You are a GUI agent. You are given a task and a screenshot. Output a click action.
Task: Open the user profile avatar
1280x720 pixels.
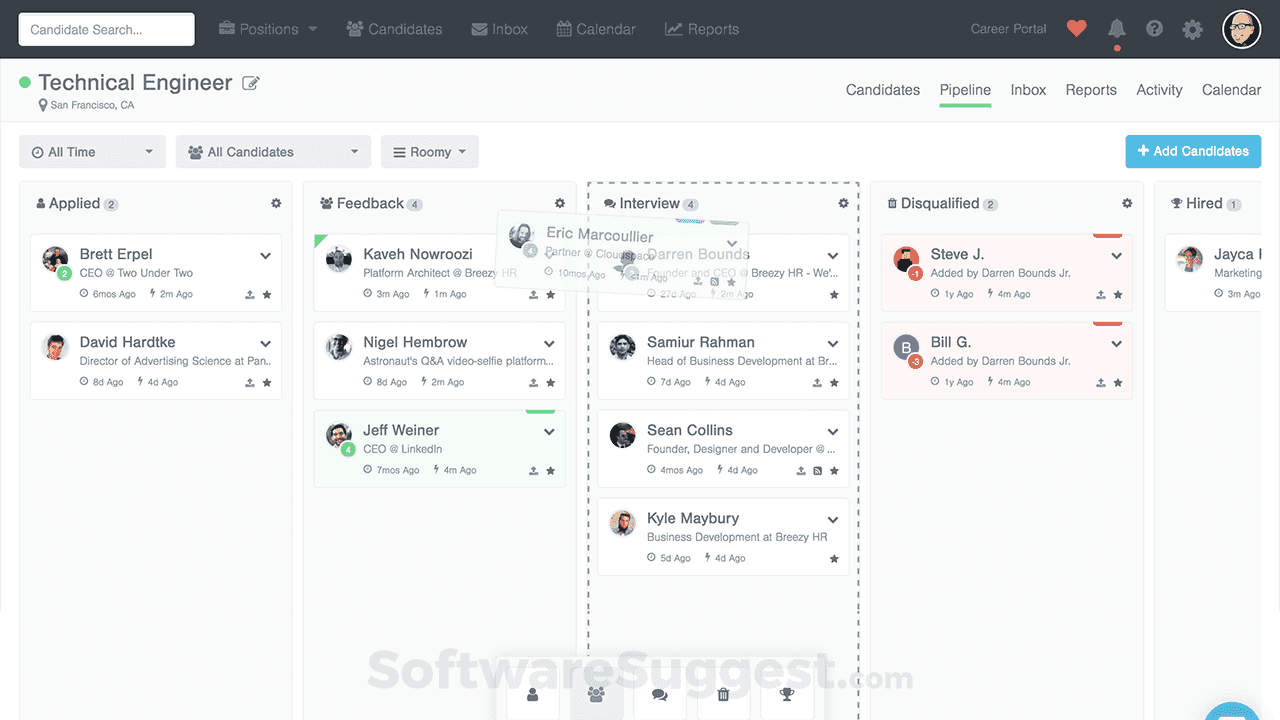pos(1242,29)
